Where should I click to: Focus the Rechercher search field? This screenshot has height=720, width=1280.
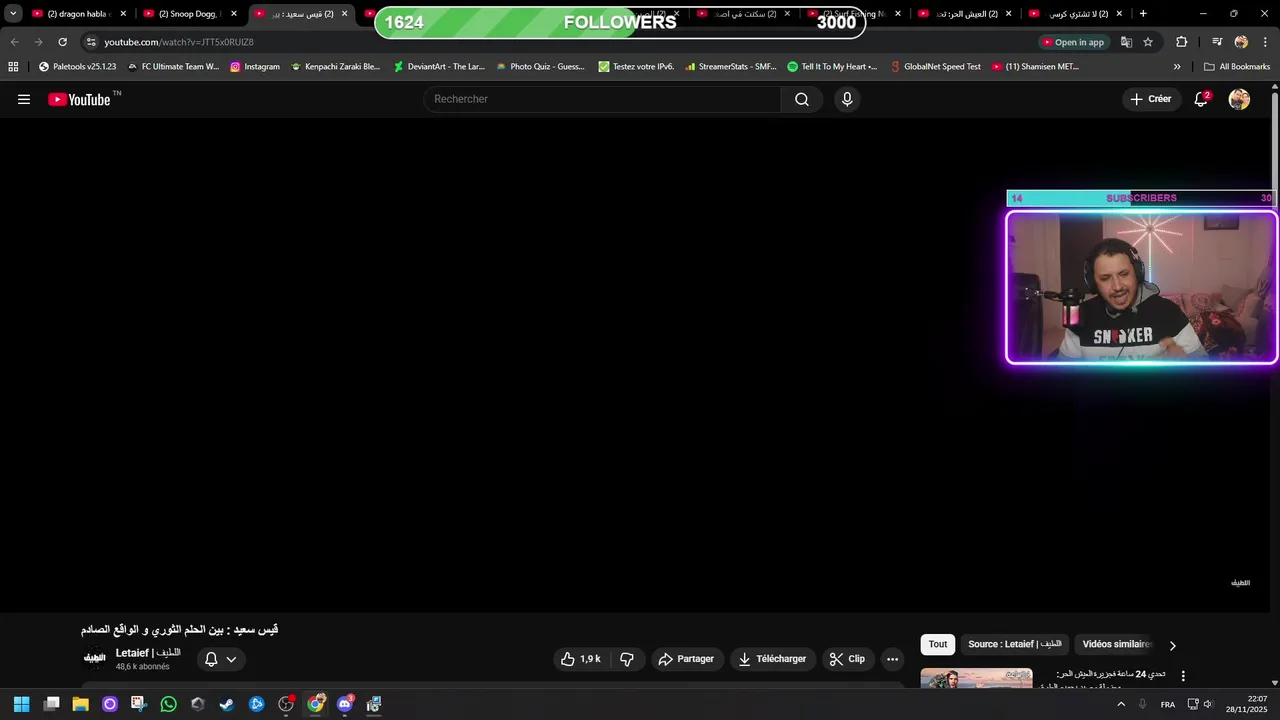point(602,99)
